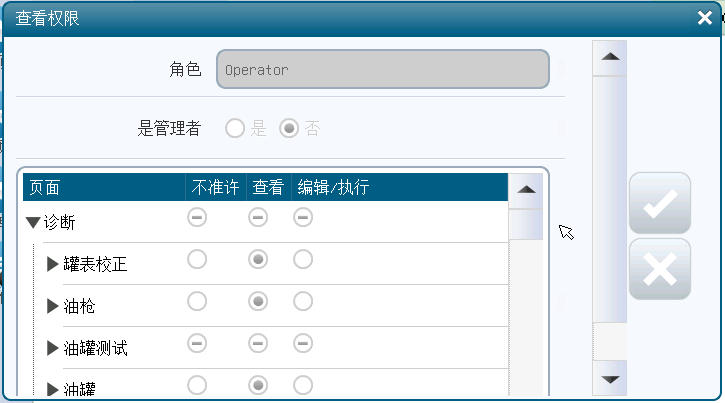Click the X cancel button

(659, 269)
